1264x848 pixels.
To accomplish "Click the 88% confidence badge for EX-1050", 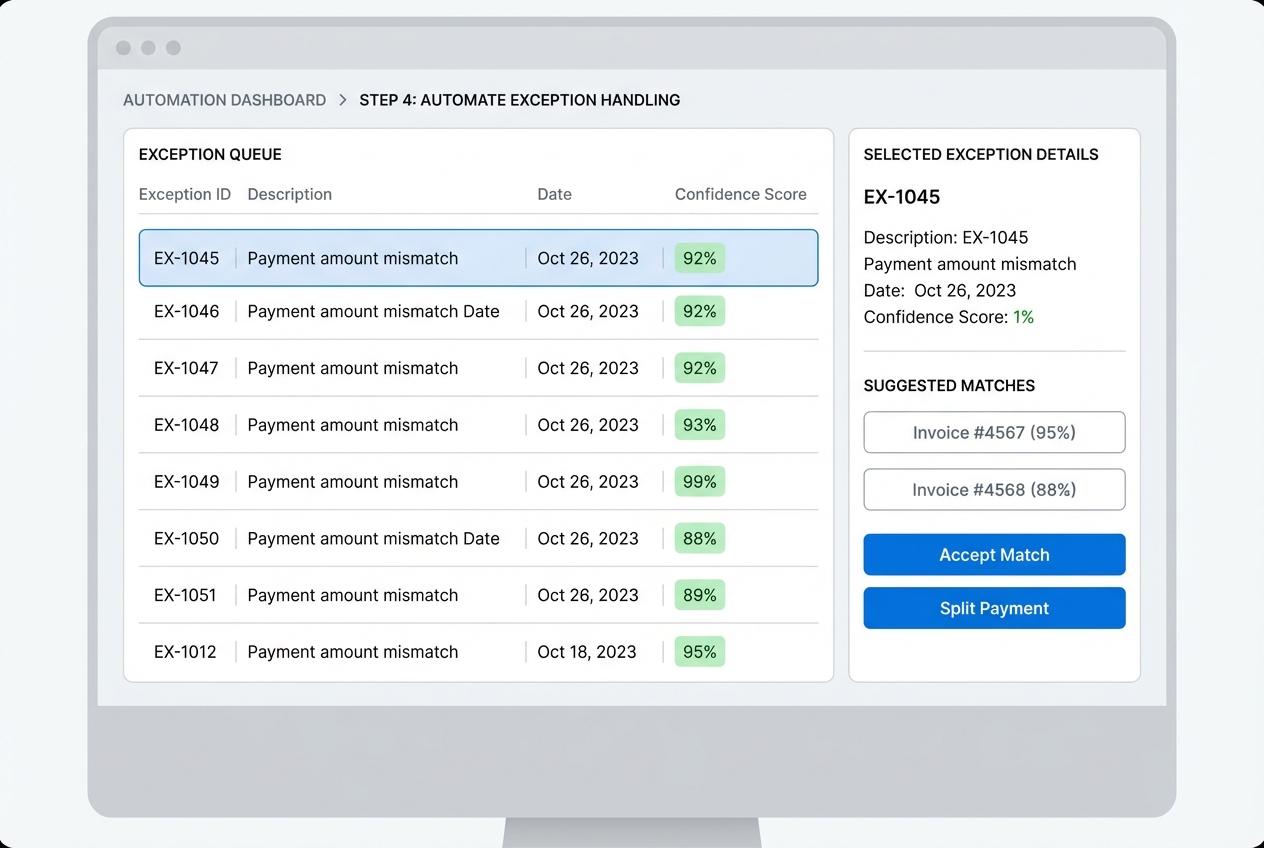I will pos(699,538).
